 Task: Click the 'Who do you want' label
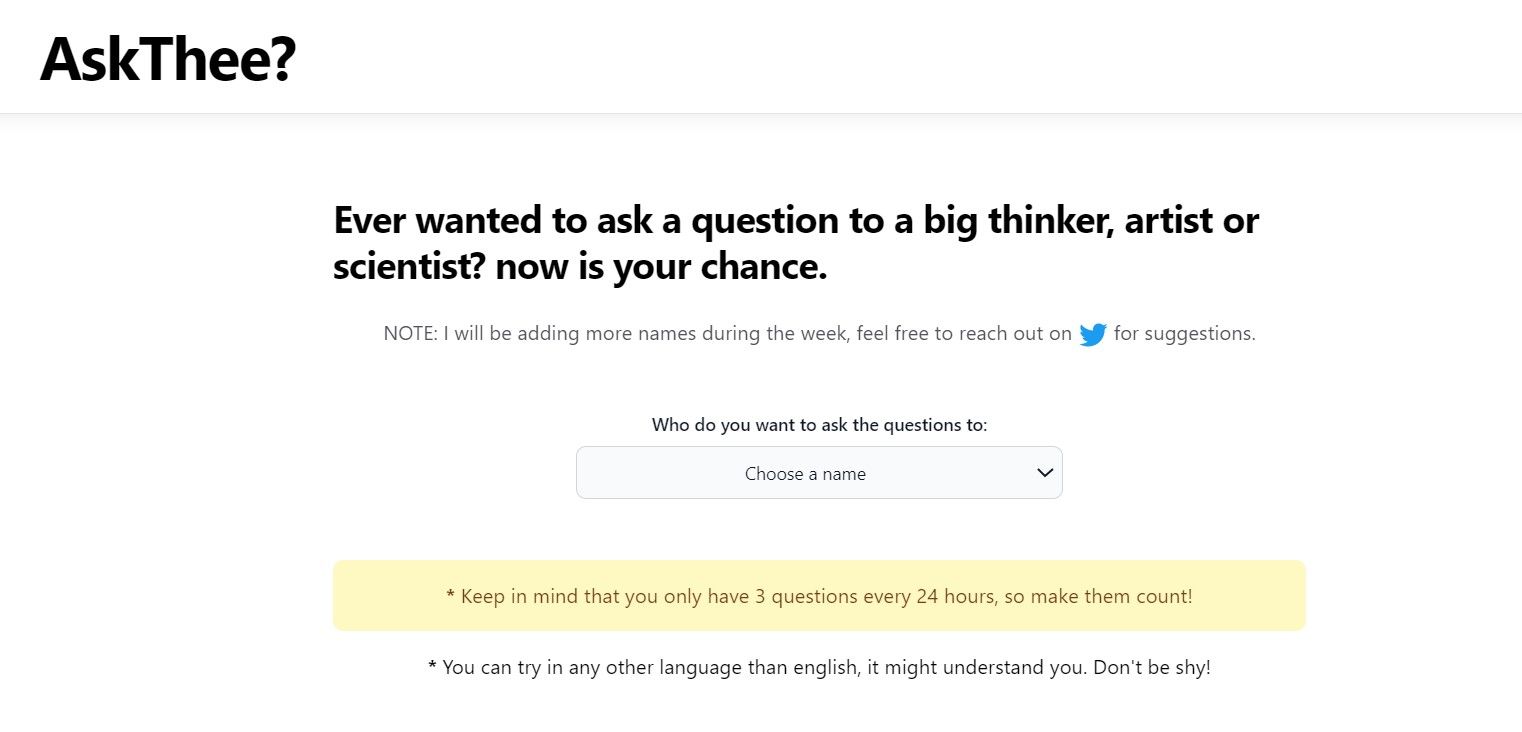(x=818, y=424)
